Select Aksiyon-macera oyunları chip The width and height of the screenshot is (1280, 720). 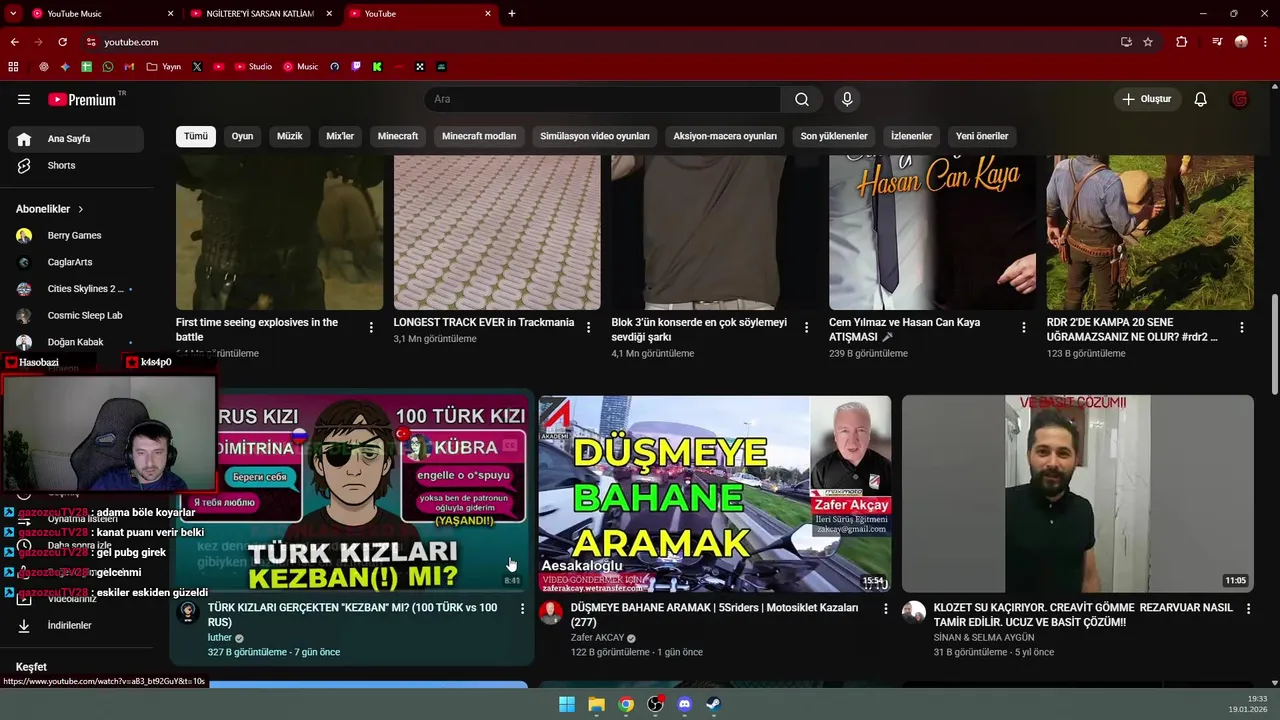[x=725, y=136]
